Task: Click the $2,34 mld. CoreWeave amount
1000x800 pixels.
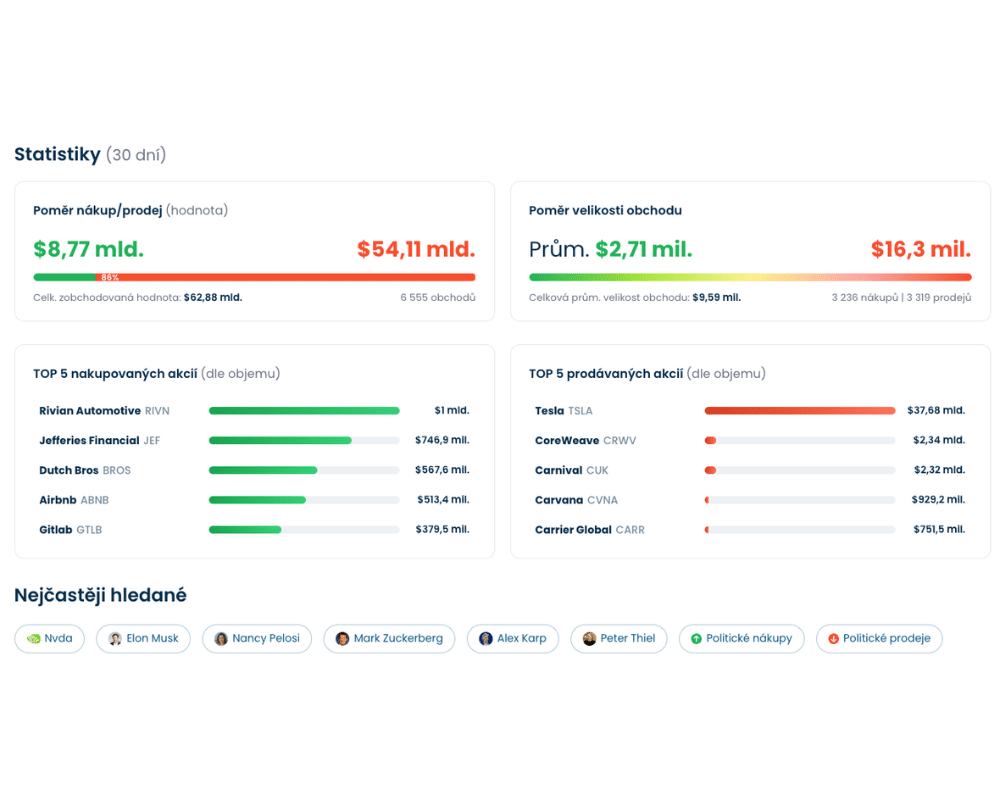Action: [939, 440]
